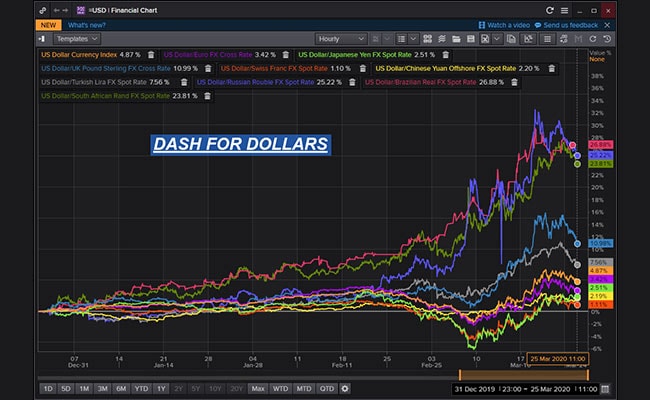Click the data table icon
The height and width of the screenshot is (400, 650).
pyautogui.click(x=547, y=39)
